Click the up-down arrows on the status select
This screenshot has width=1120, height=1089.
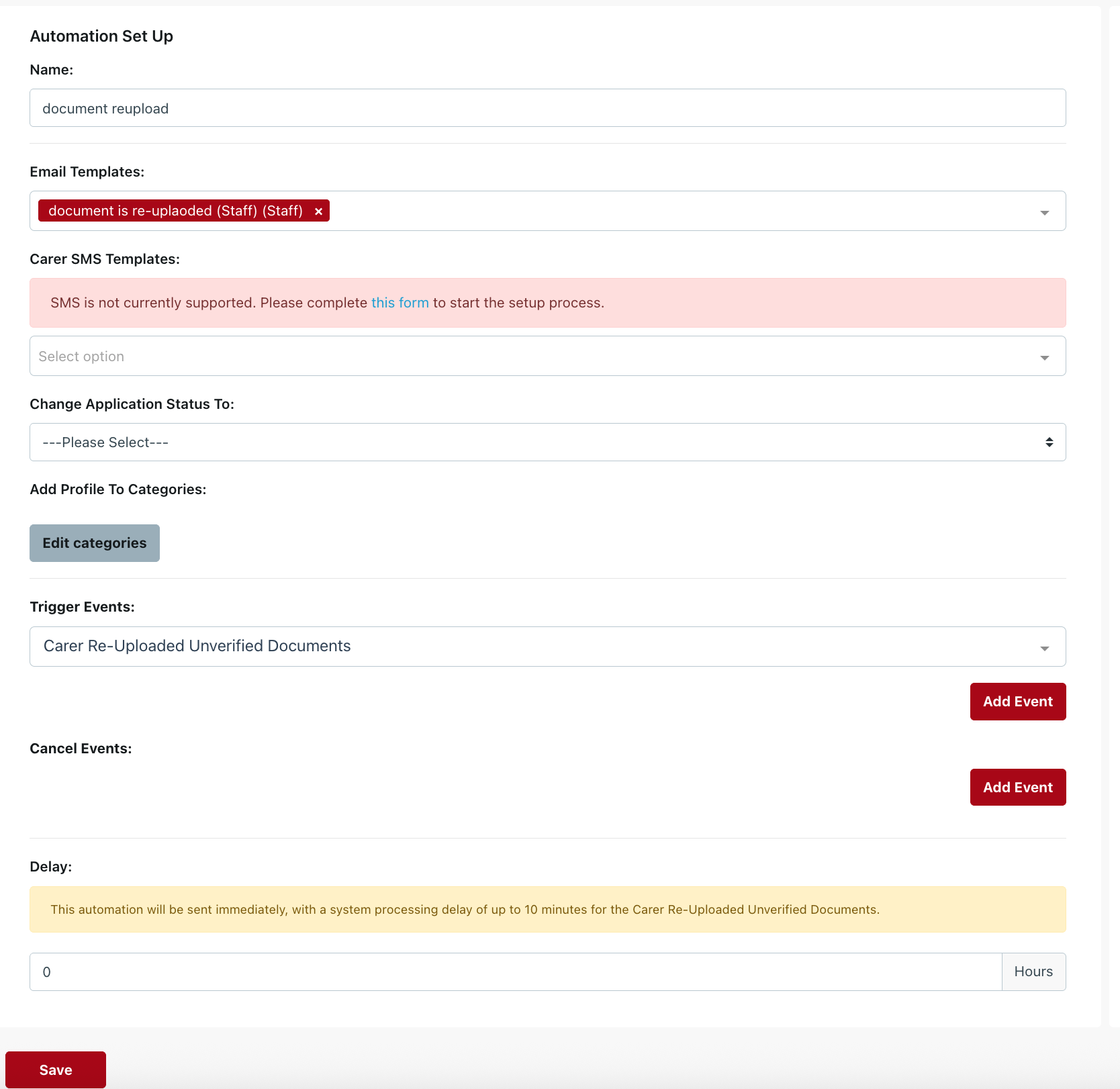click(x=1049, y=442)
